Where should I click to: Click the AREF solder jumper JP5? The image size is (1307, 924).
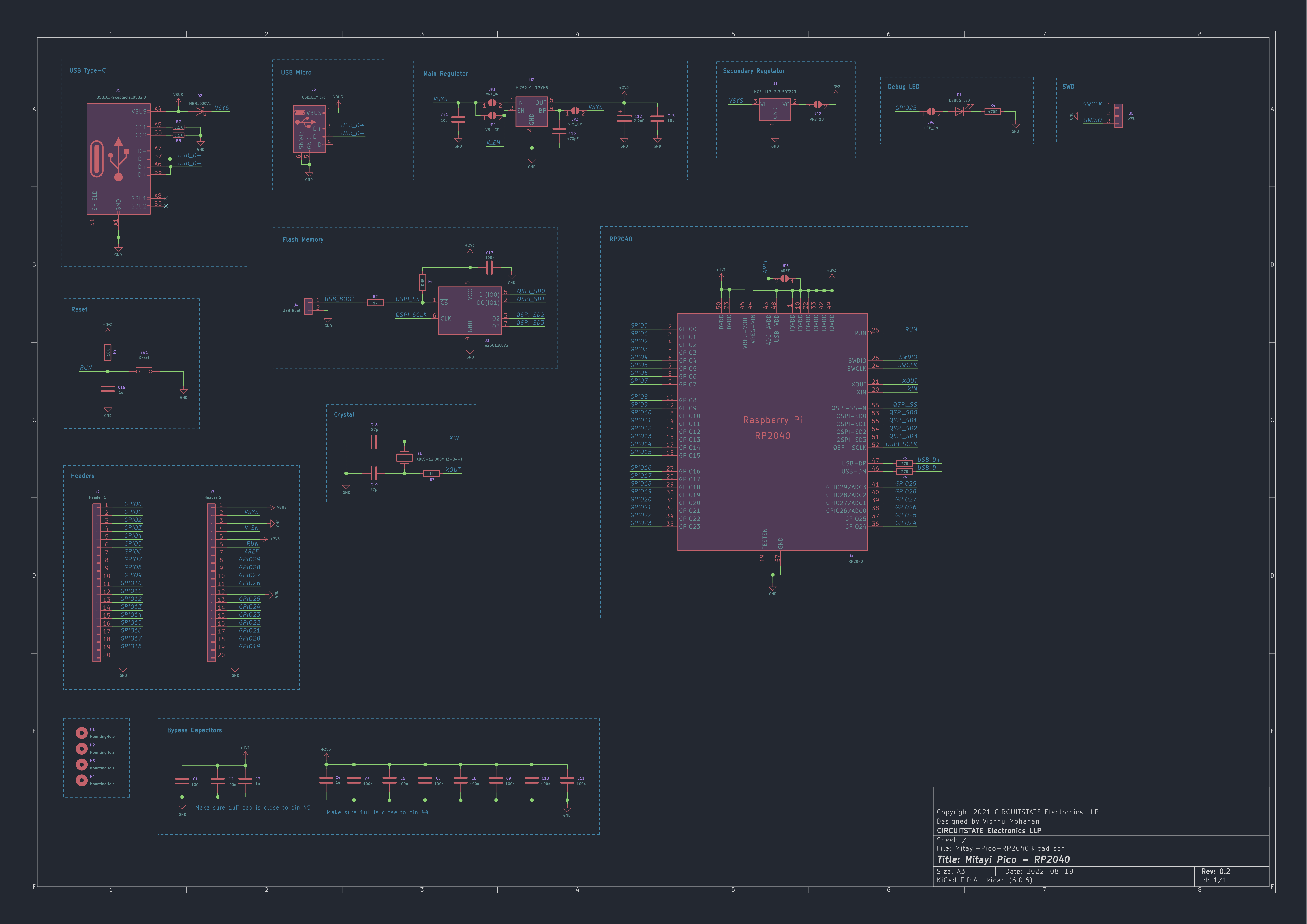[x=784, y=279]
